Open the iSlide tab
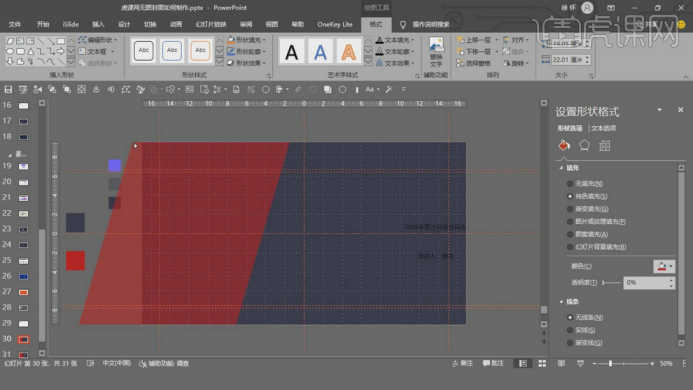Viewport: 693px width, 390px height. (70, 24)
